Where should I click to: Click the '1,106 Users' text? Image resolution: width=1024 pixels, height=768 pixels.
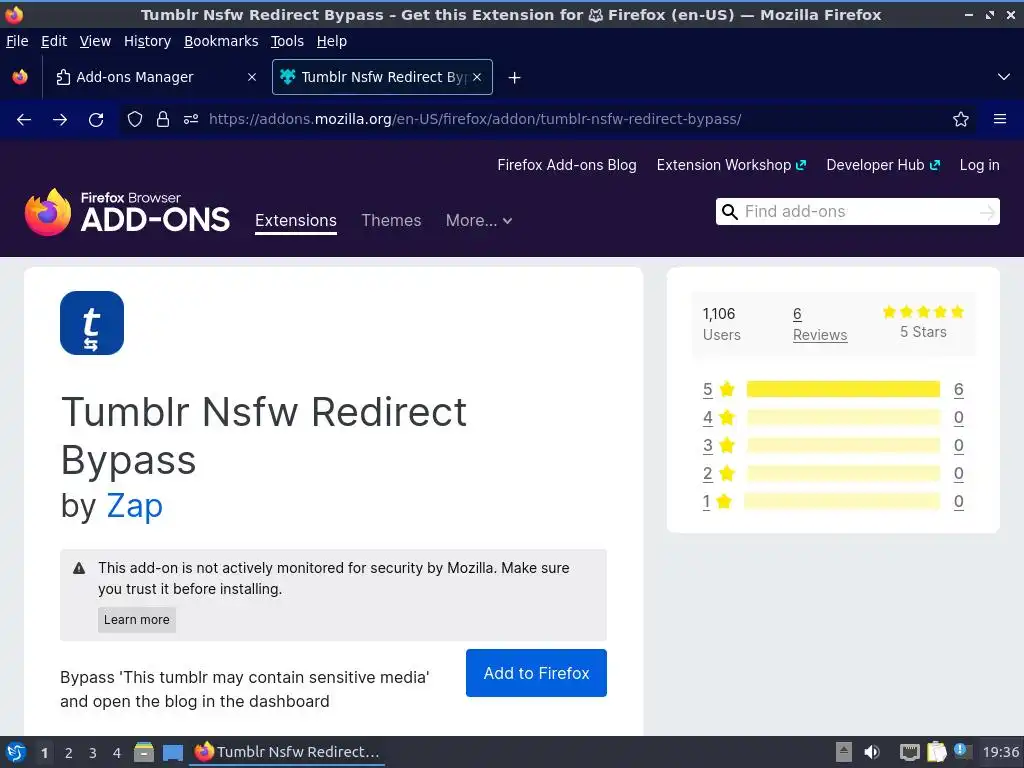[x=722, y=325]
